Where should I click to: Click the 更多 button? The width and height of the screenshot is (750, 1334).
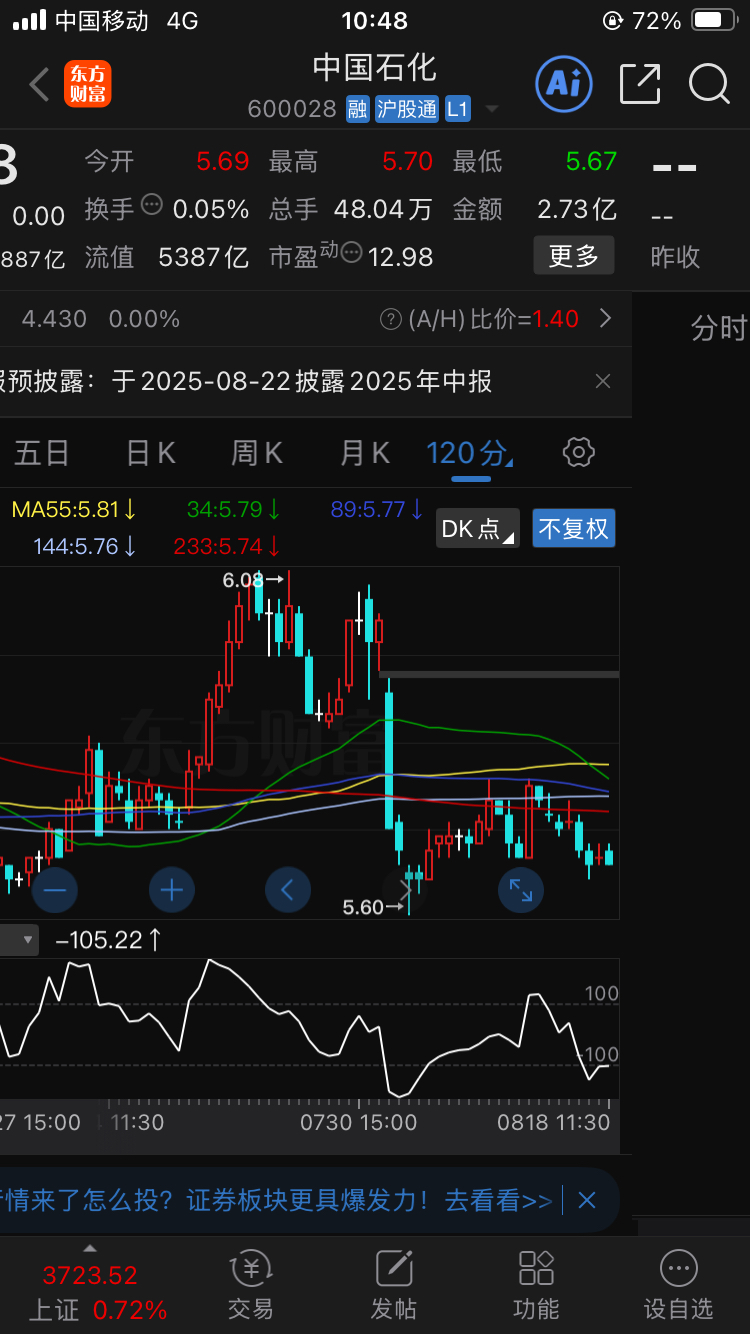point(573,256)
